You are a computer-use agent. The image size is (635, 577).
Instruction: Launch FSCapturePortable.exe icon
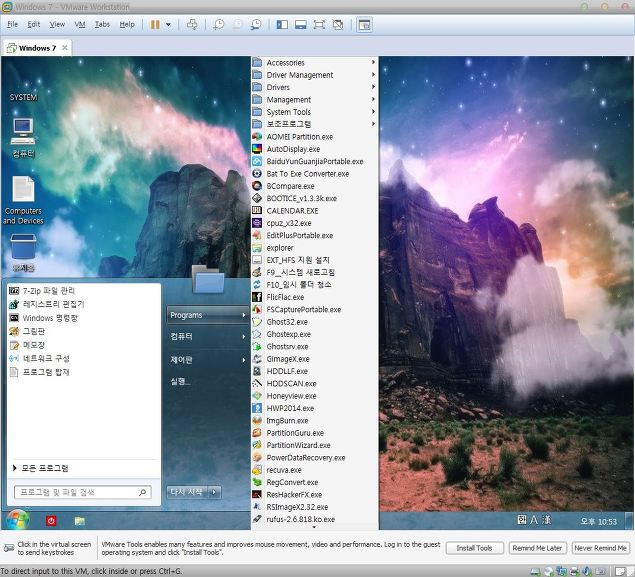(257, 309)
